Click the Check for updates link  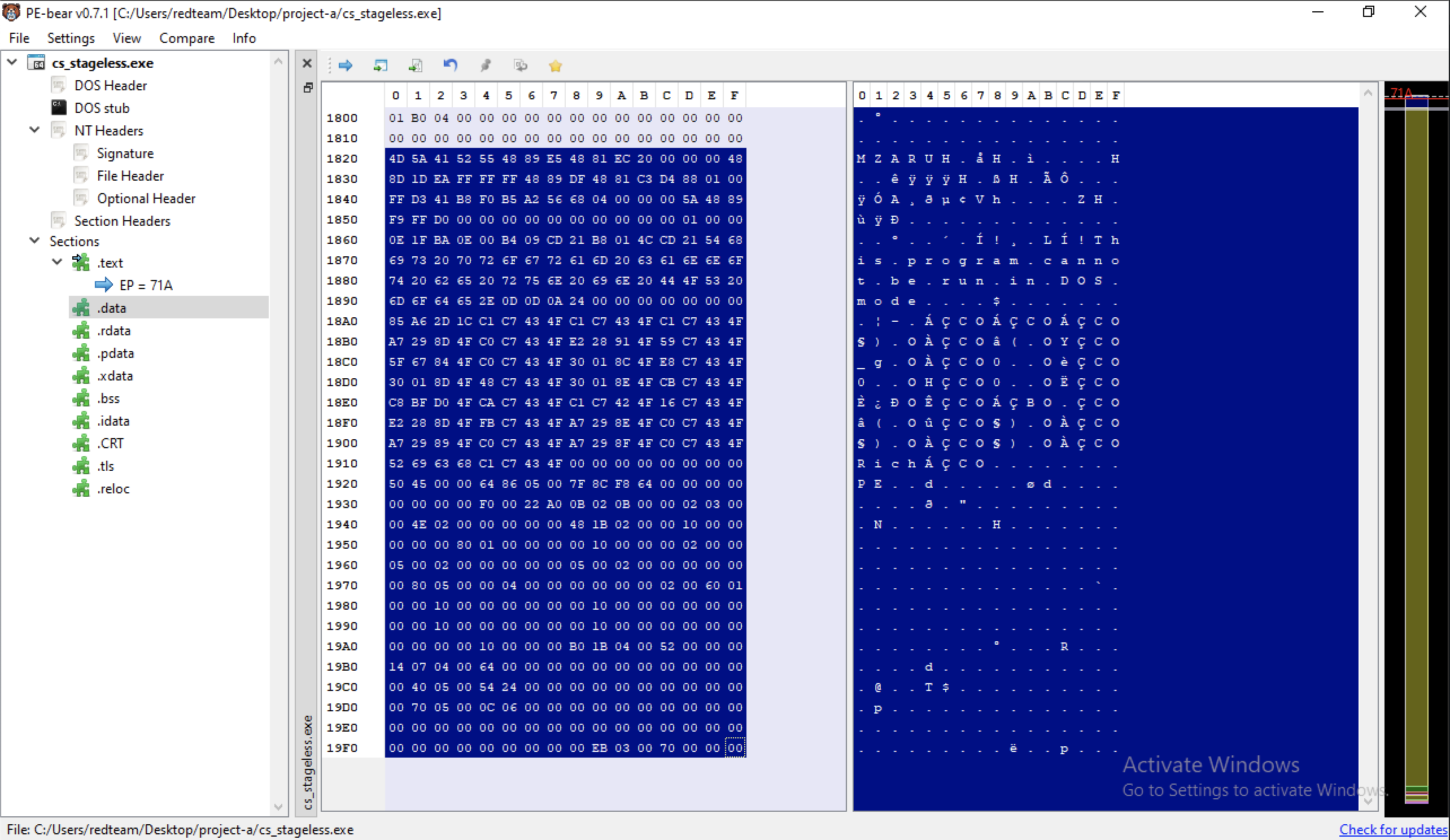point(1392,829)
